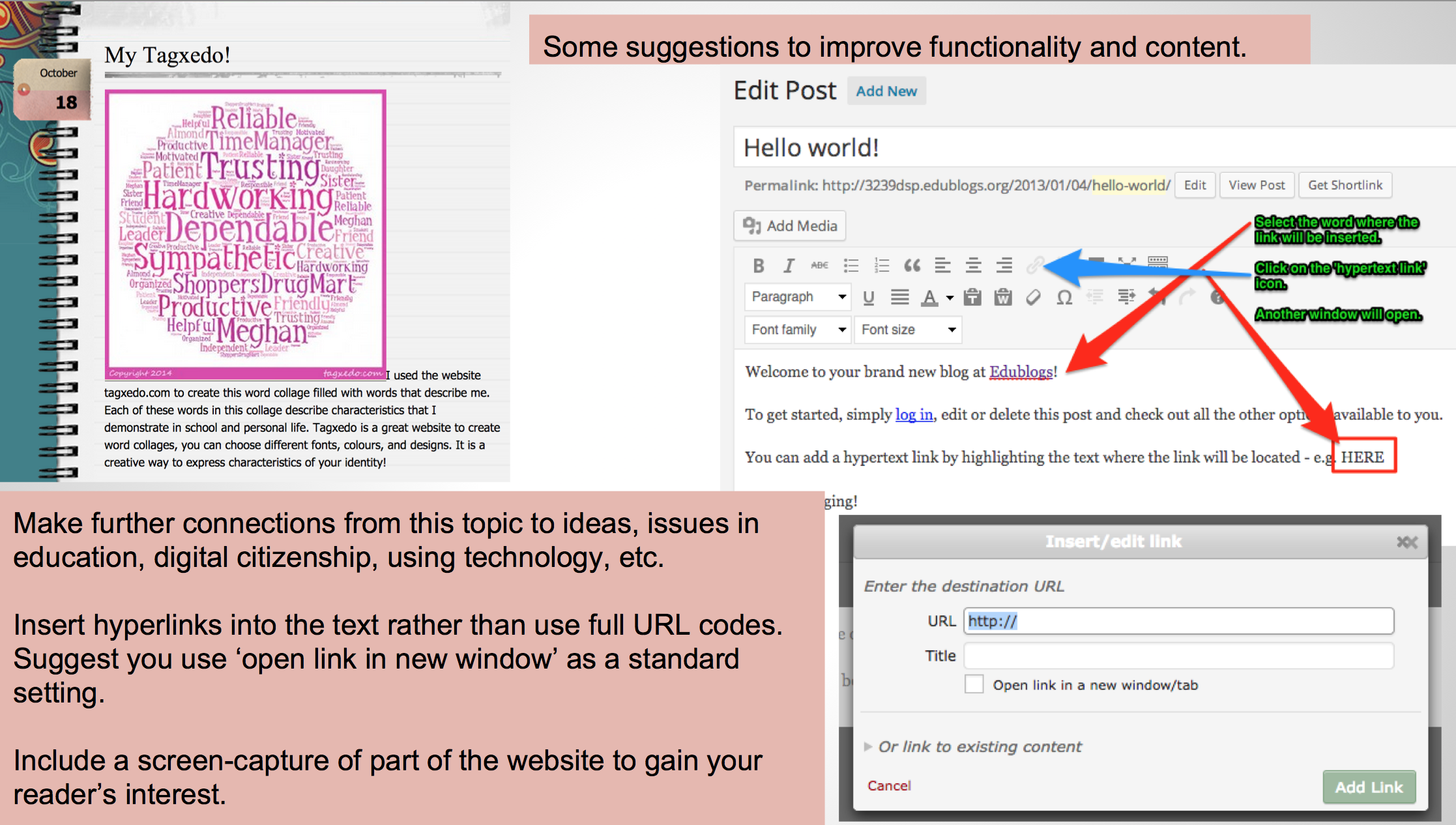Click the insert hyperlink chain icon
1456x825 pixels.
click(1034, 265)
